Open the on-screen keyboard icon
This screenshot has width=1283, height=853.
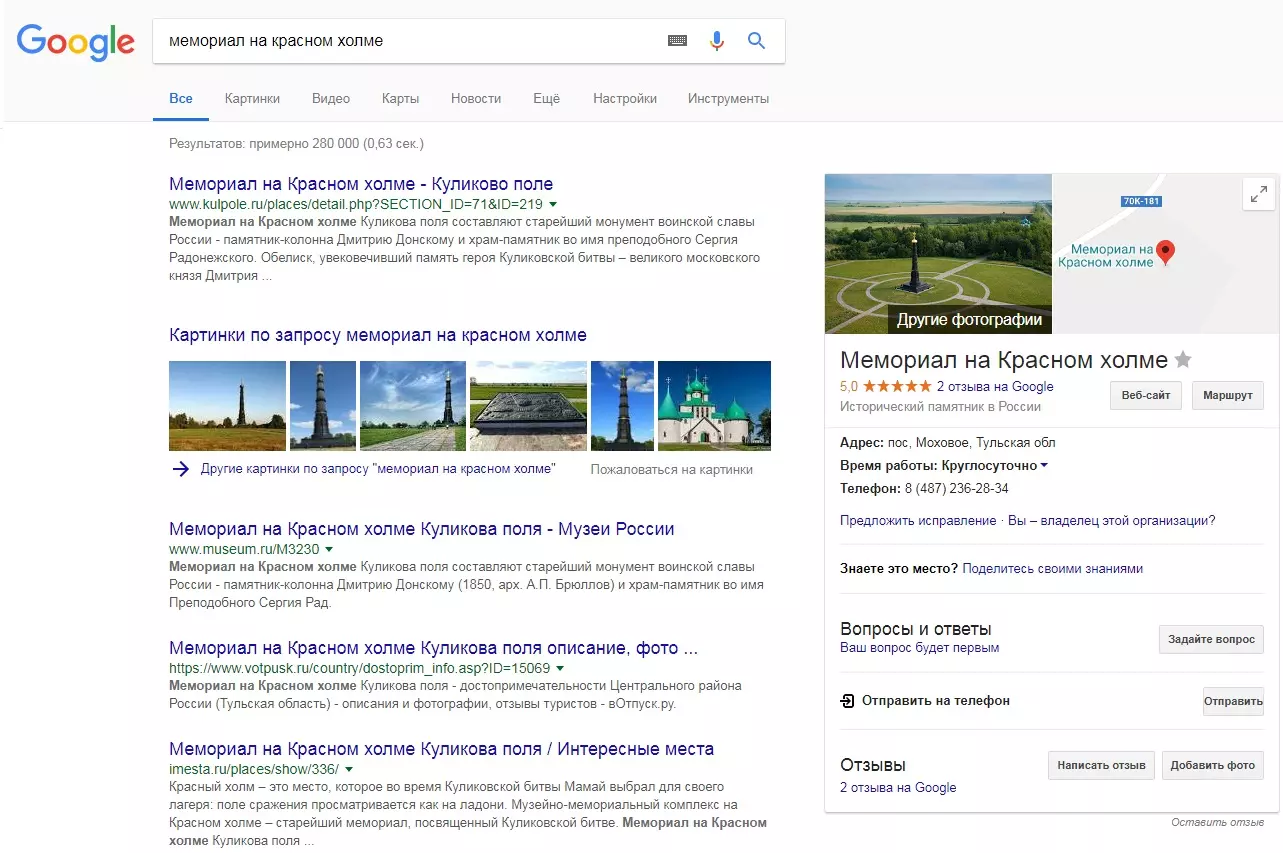[x=678, y=41]
